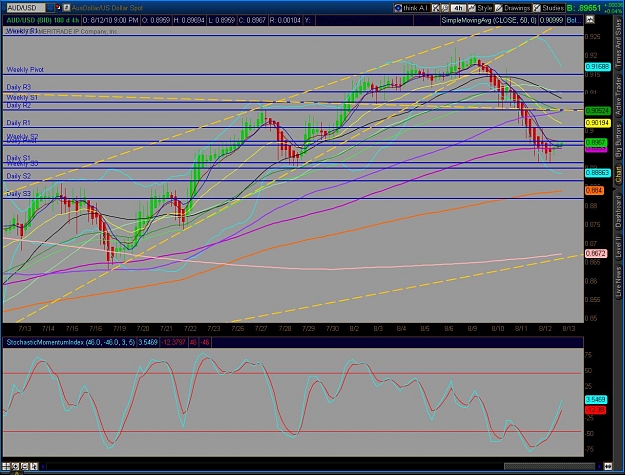The width and height of the screenshot is (625, 475).
Task: Open the Studies menu
Action: tap(549, 8)
